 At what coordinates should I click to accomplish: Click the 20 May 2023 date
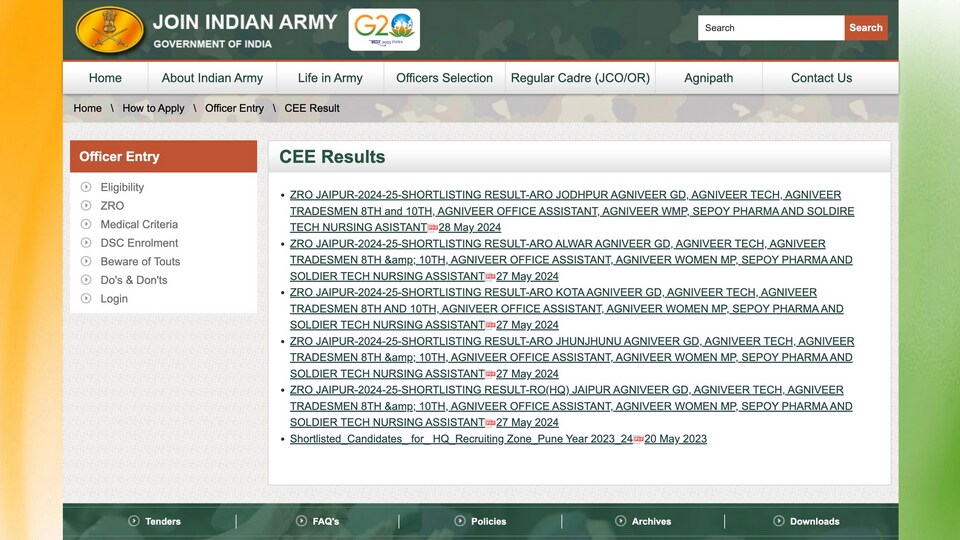pyautogui.click(x=675, y=439)
